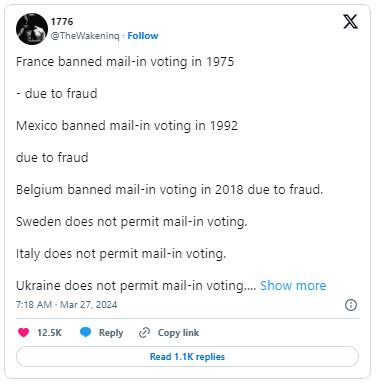Open the 1776 profile avatar picture
The width and height of the screenshot is (376, 384).
tap(32, 29)
